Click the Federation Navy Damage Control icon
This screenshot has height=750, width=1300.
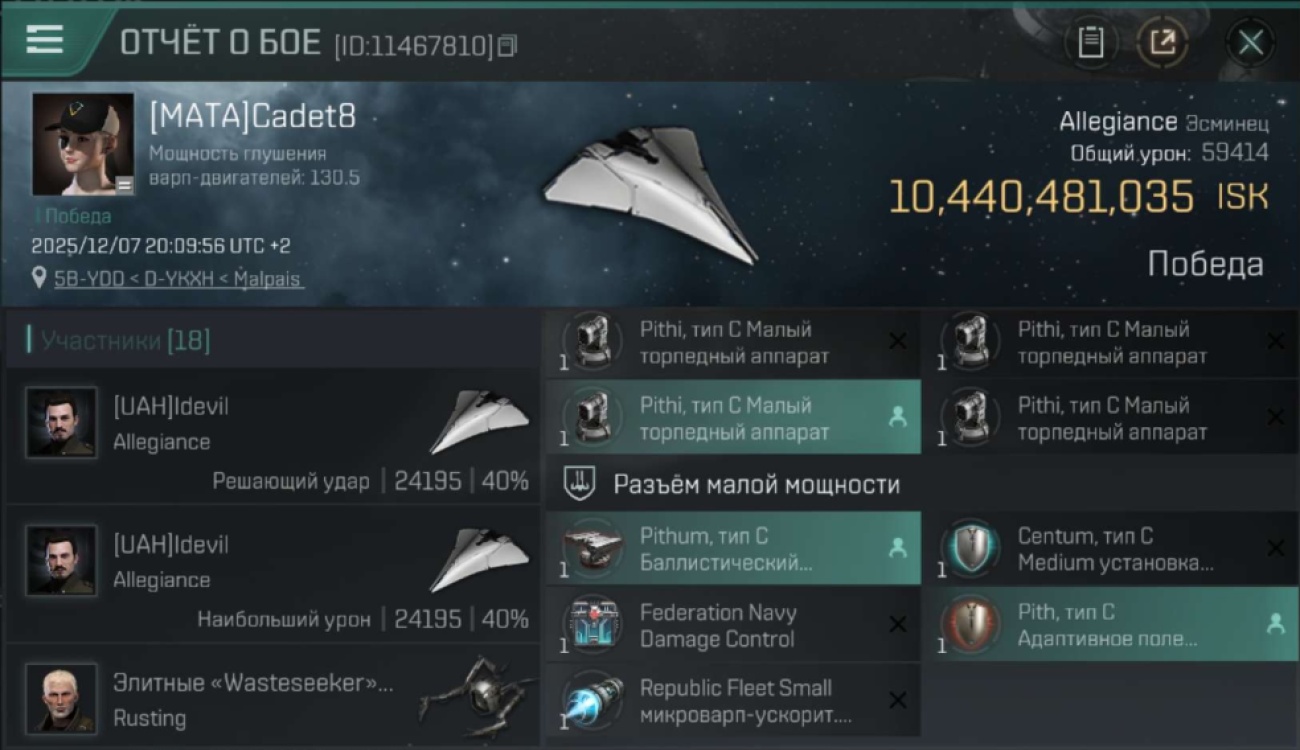click(592, 625)
